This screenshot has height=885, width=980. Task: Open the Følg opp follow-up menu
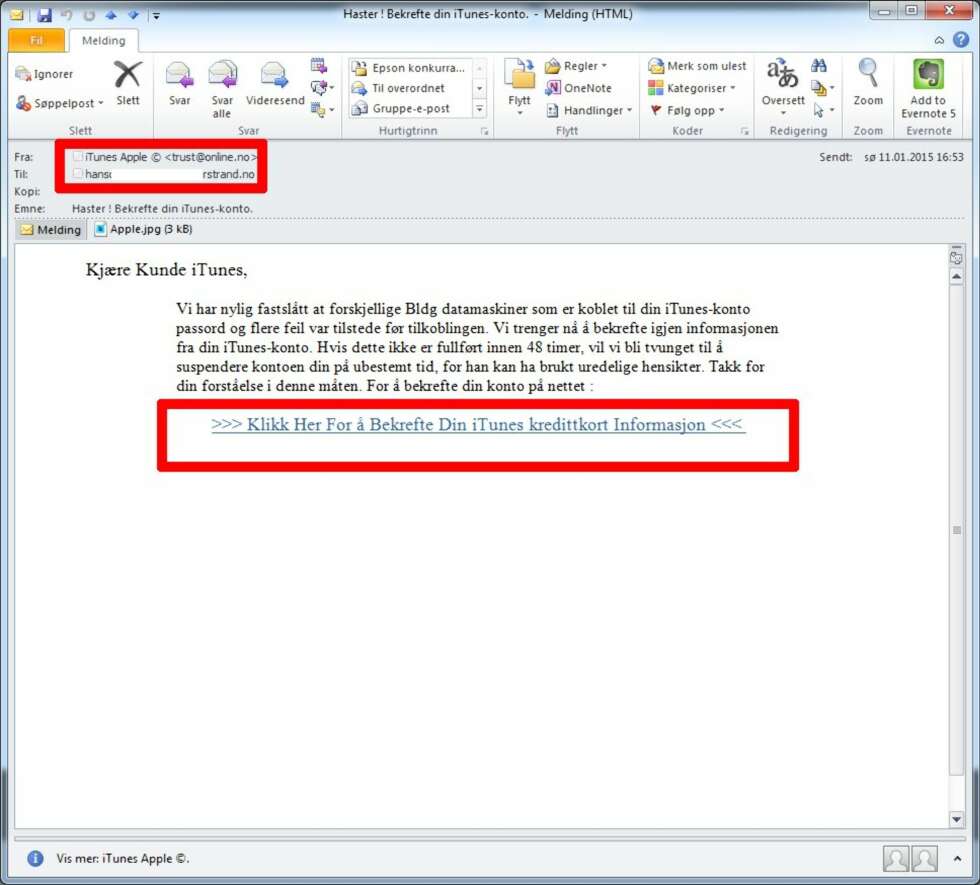click(687, 111)
